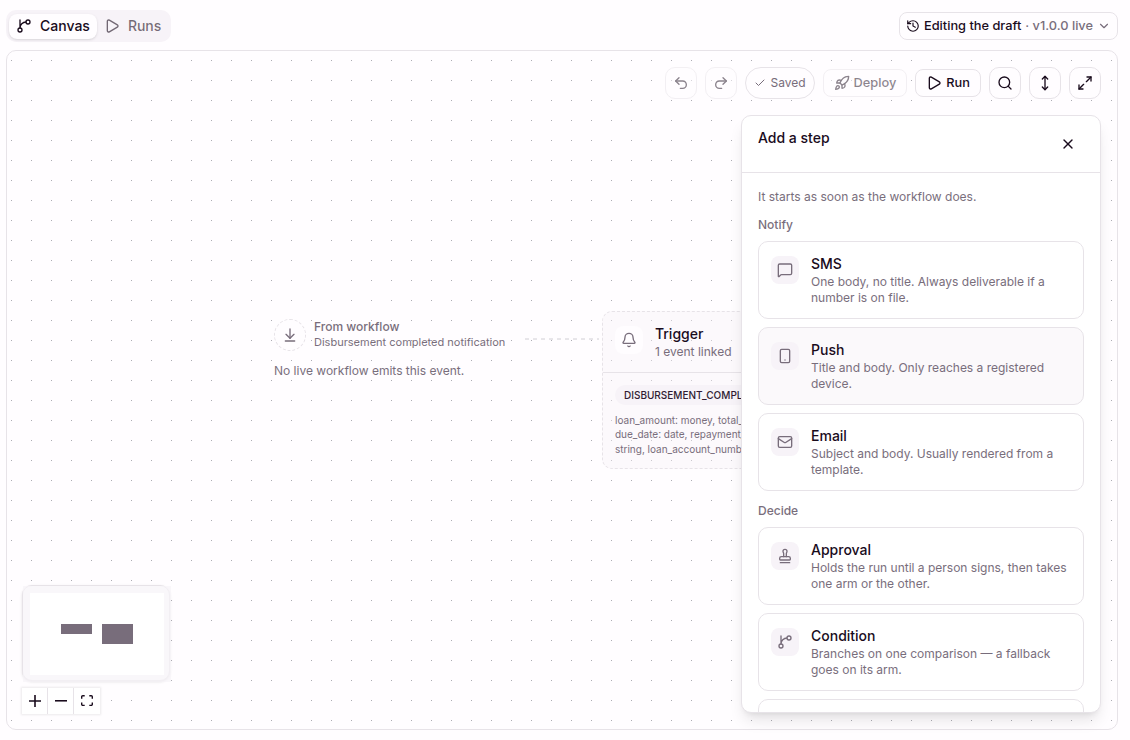
Task: Click the Email envelope icon
Action: [x=785, y=442]
